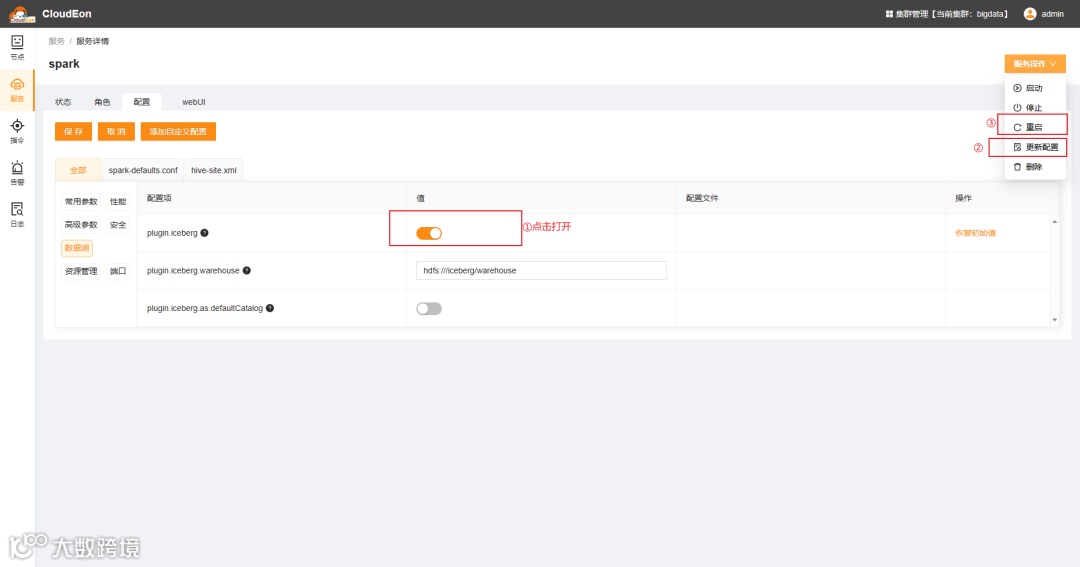1080x567 pixels.
Task: Filter by 常用参数 tag
Action: pyautogui.click(x=81, y=202)
